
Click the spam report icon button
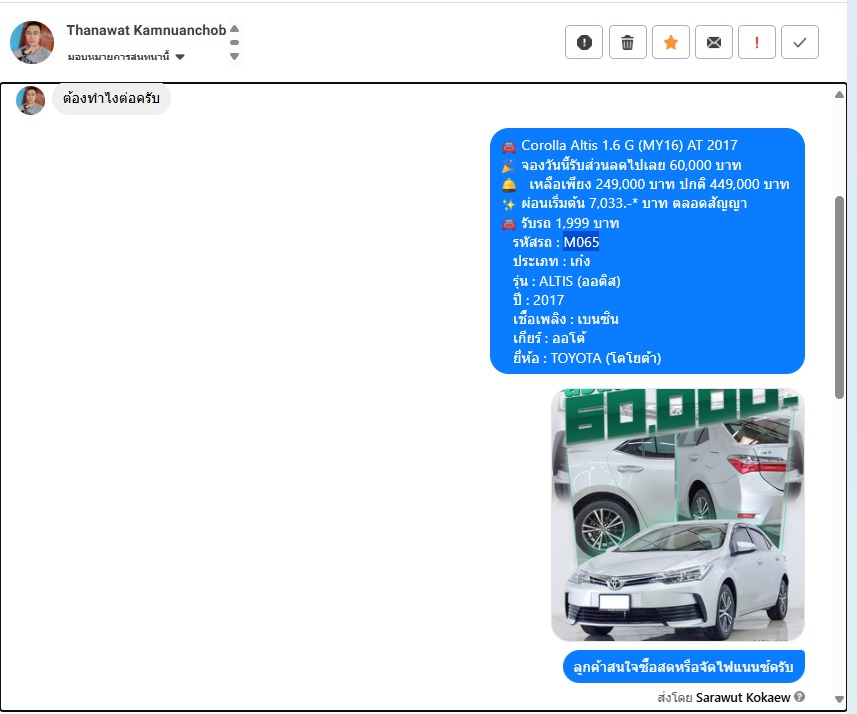pyautogui.click(x=584, y=42)
